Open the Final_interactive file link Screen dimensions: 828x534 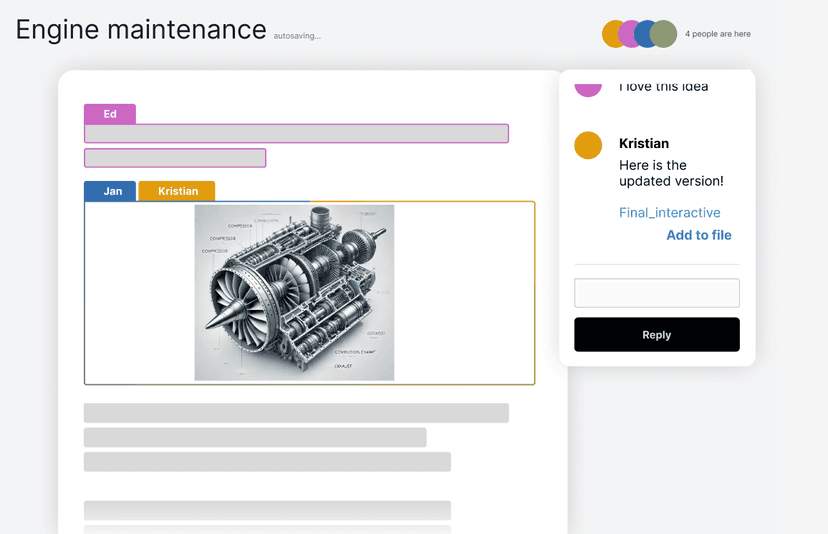(x=669, y=212)
